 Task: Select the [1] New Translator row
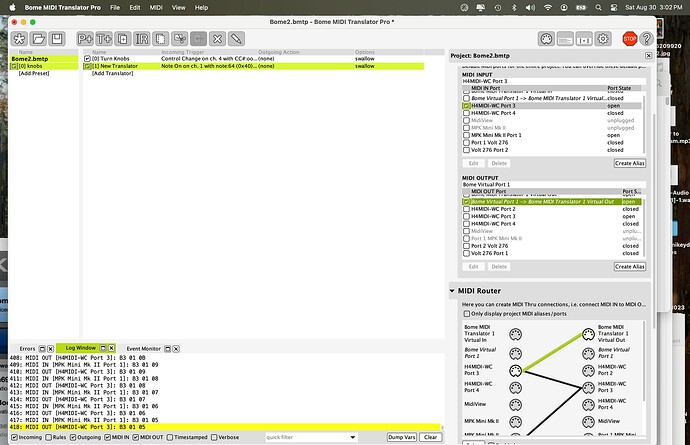tap(253, 66)
